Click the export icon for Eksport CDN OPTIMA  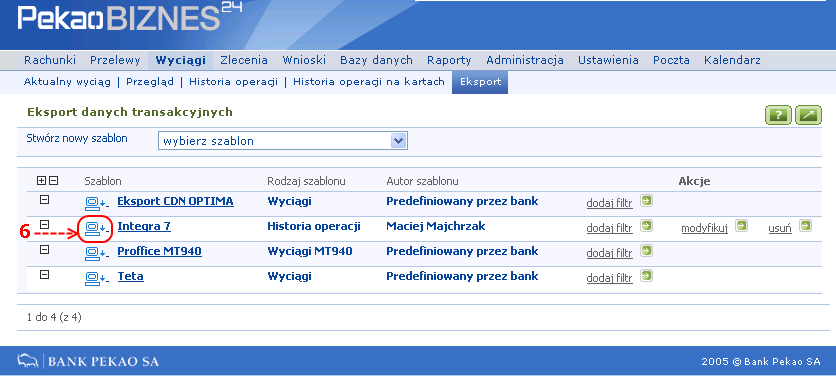[96, 203]
